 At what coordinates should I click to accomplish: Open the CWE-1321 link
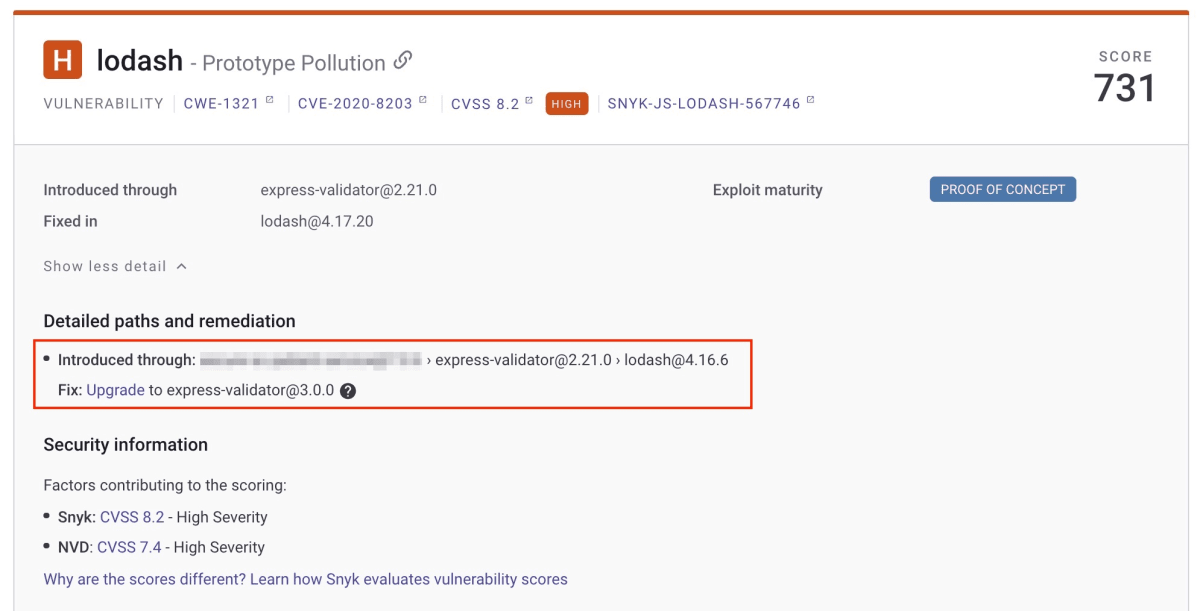[221, 103]
